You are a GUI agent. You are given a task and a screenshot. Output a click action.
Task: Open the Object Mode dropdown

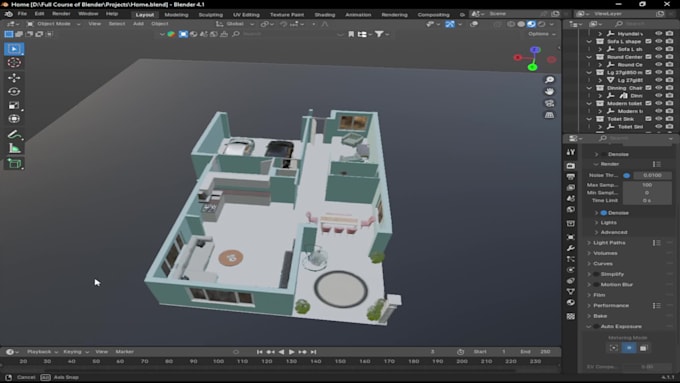[x=54, y=24]
